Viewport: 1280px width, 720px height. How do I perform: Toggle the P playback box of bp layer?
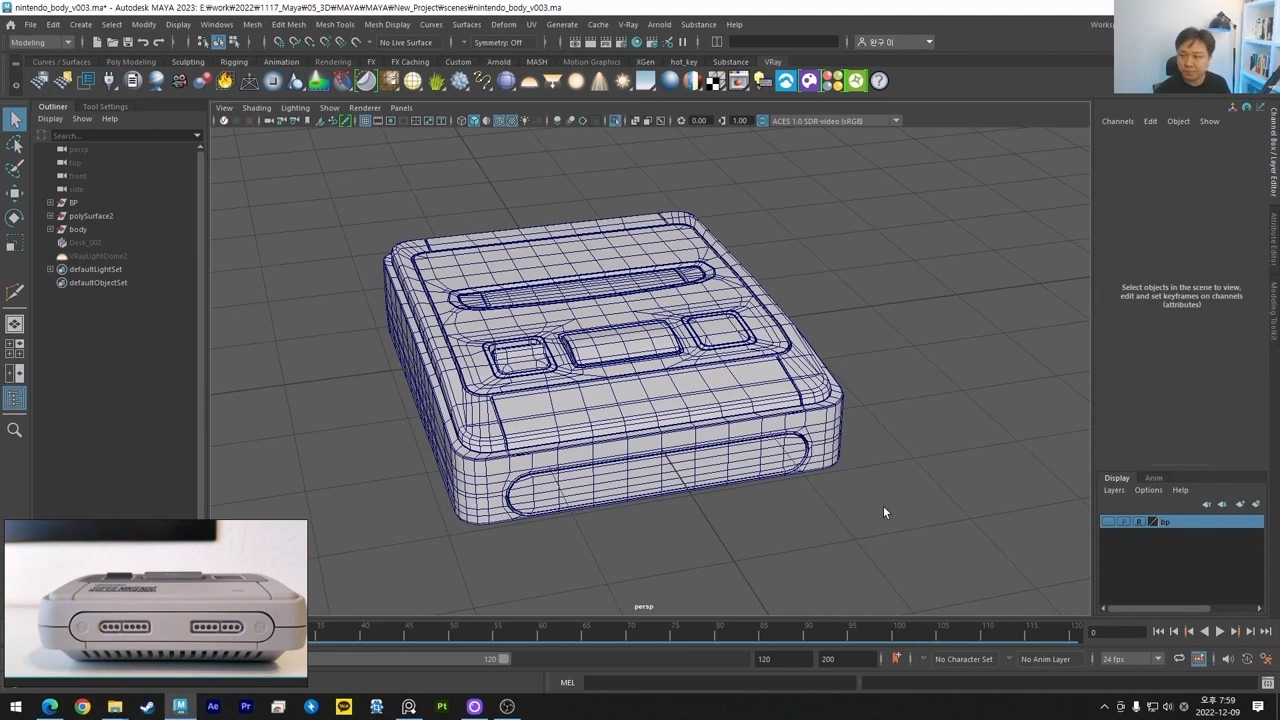pos(1123,522)
